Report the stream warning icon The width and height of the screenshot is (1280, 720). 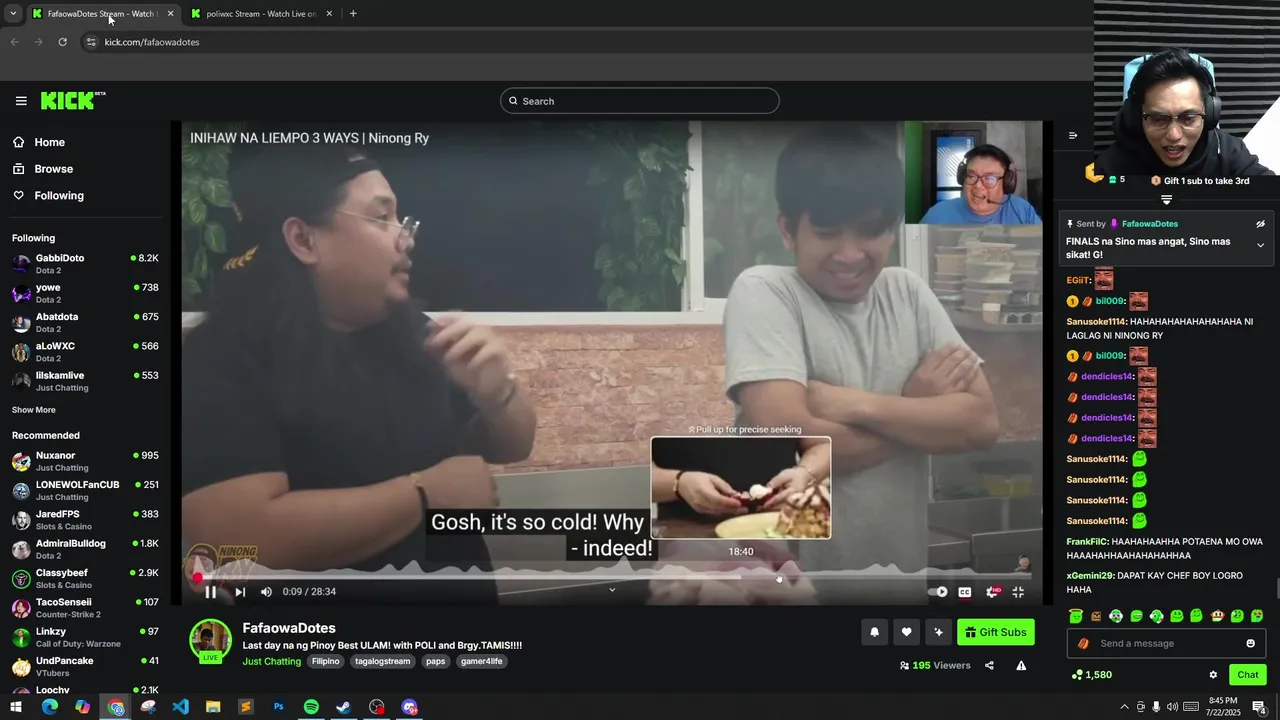point(1021,666)
